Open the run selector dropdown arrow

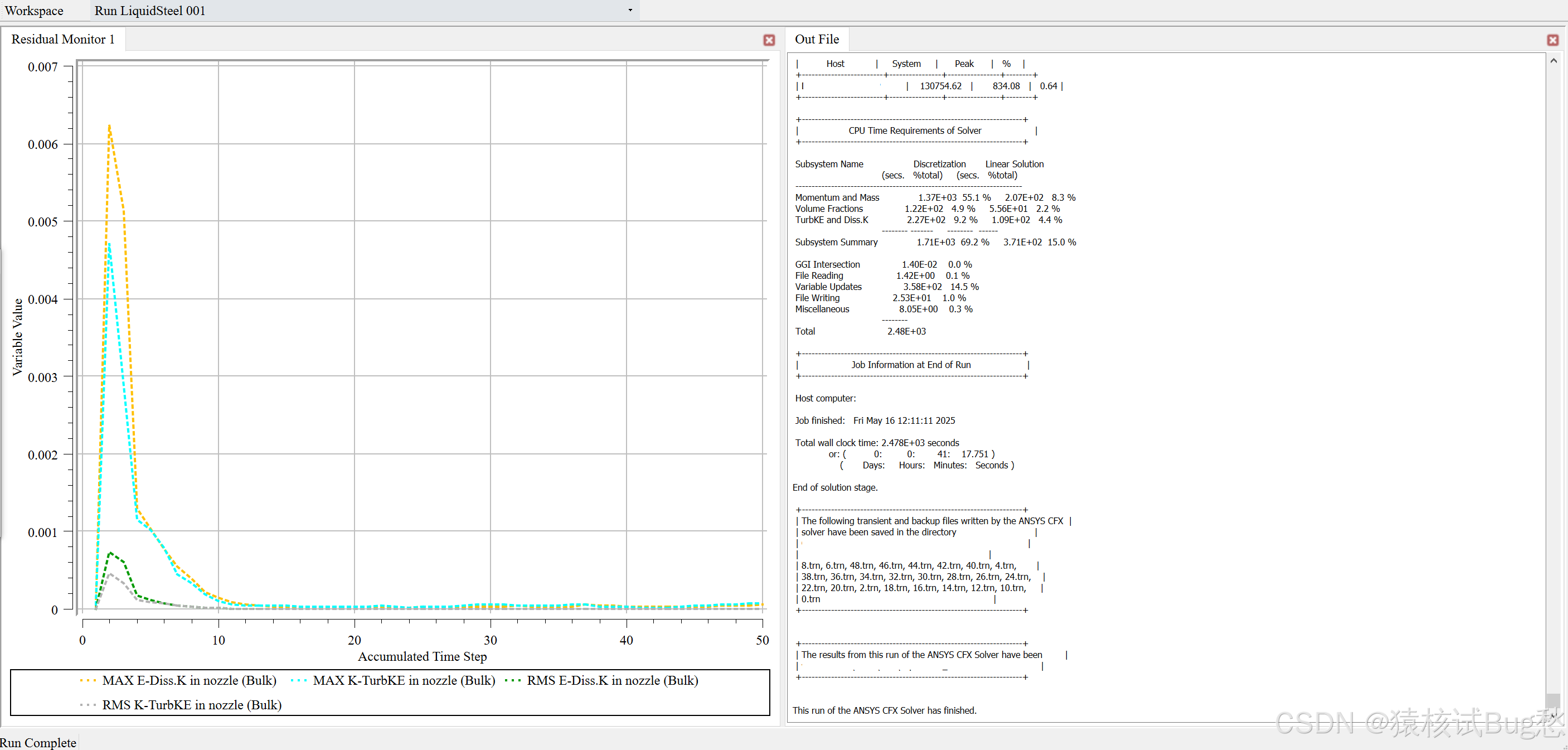(x=630, y=9)
